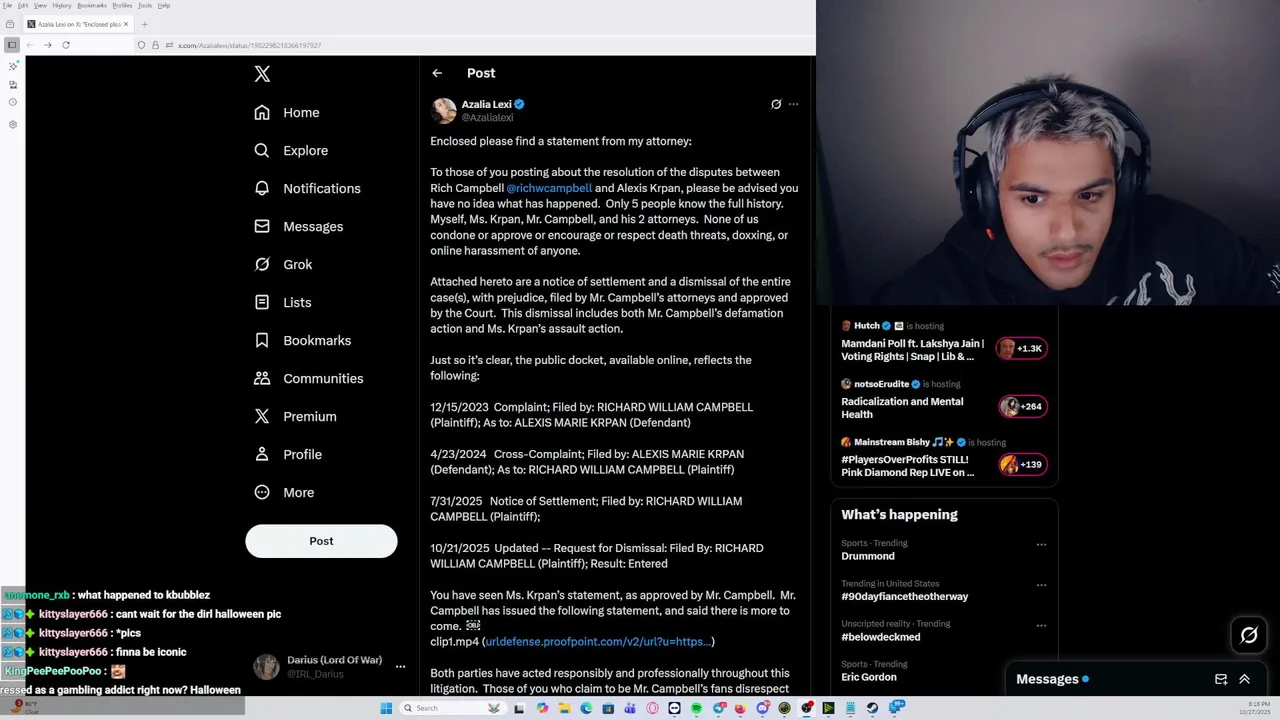This screenshot has width=1280, height=720.
Task: Open options dots for #90dayfiancetheotherway trend
Action: point(1041,585)
